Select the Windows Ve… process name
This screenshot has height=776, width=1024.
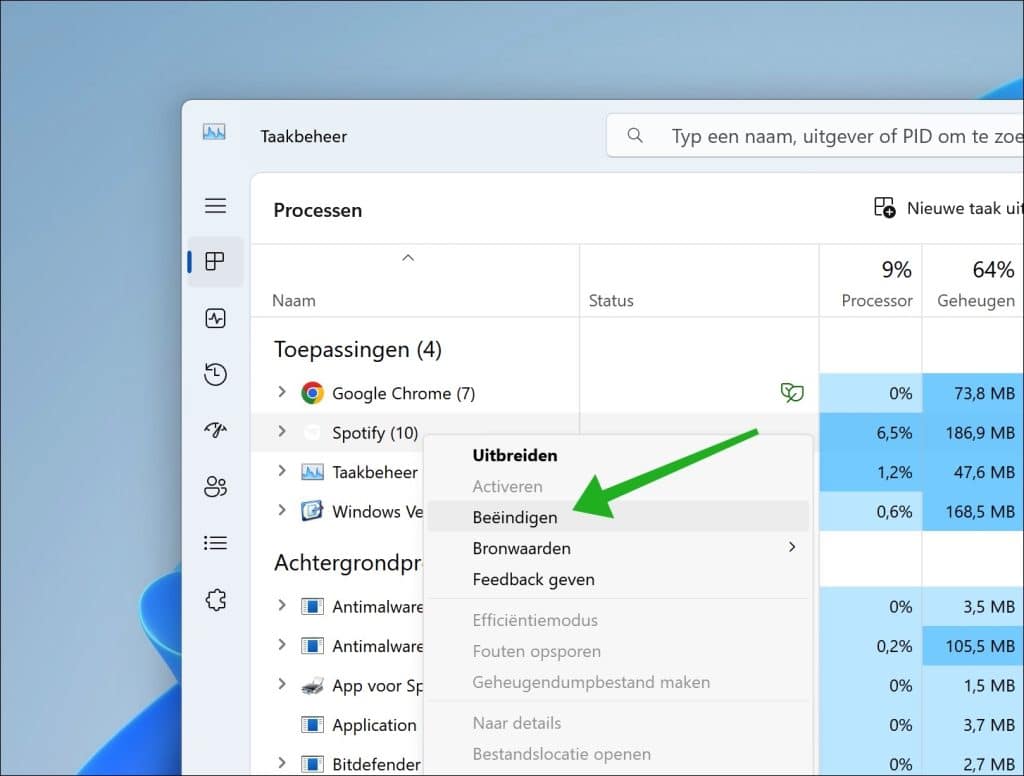377,511
